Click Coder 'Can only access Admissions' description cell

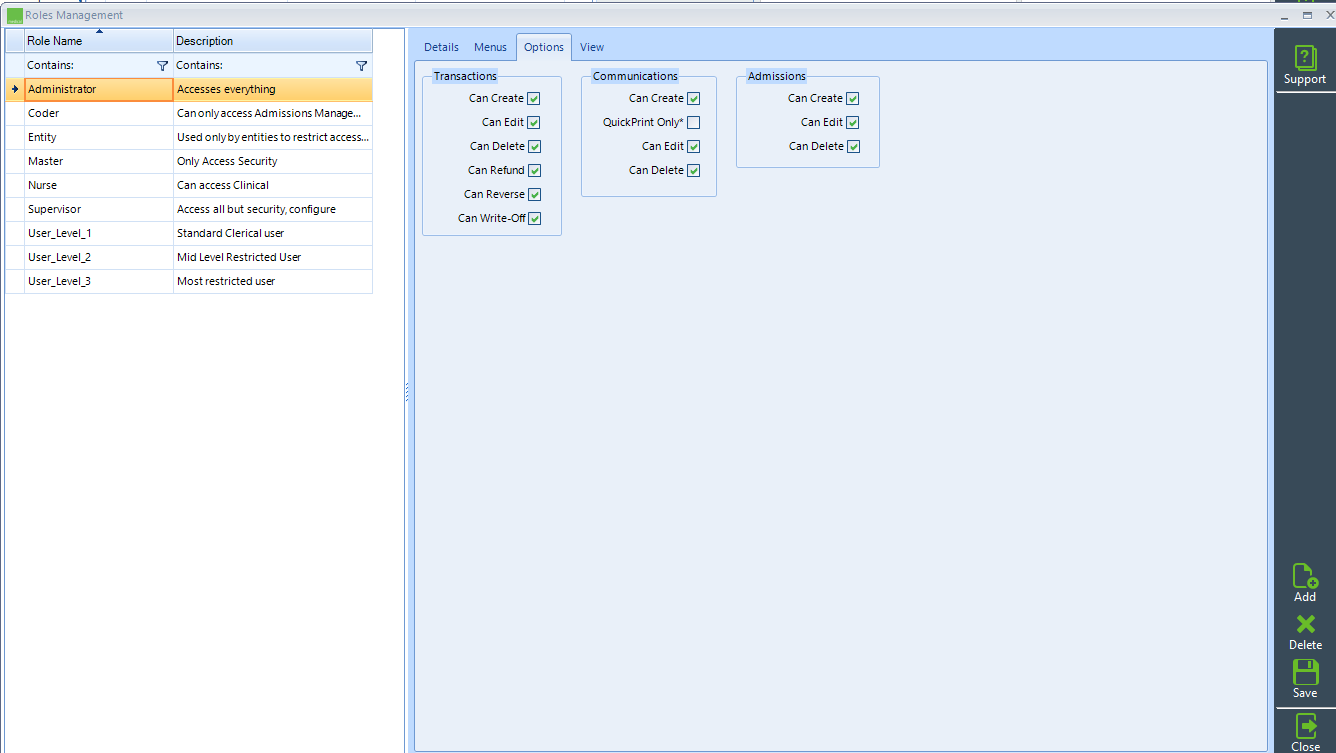(273, 113)
